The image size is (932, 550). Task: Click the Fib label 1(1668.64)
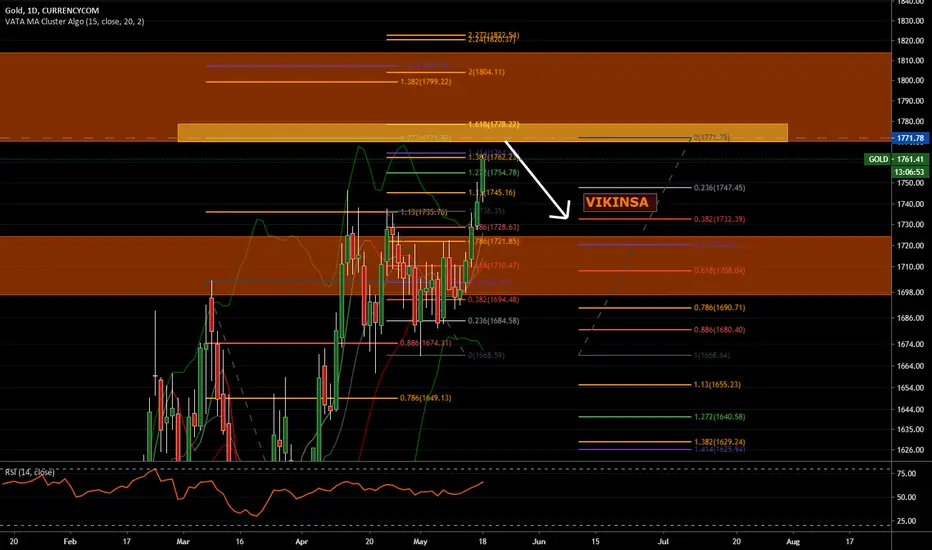[x=711, y=355]
